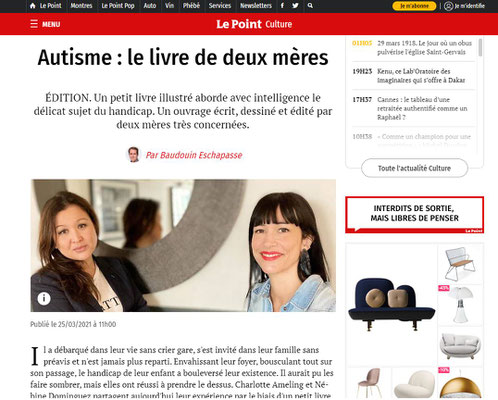This screenshot has width=498, height=400.
Task: Click Toute l'actualité Culture button
Action: 414,168
